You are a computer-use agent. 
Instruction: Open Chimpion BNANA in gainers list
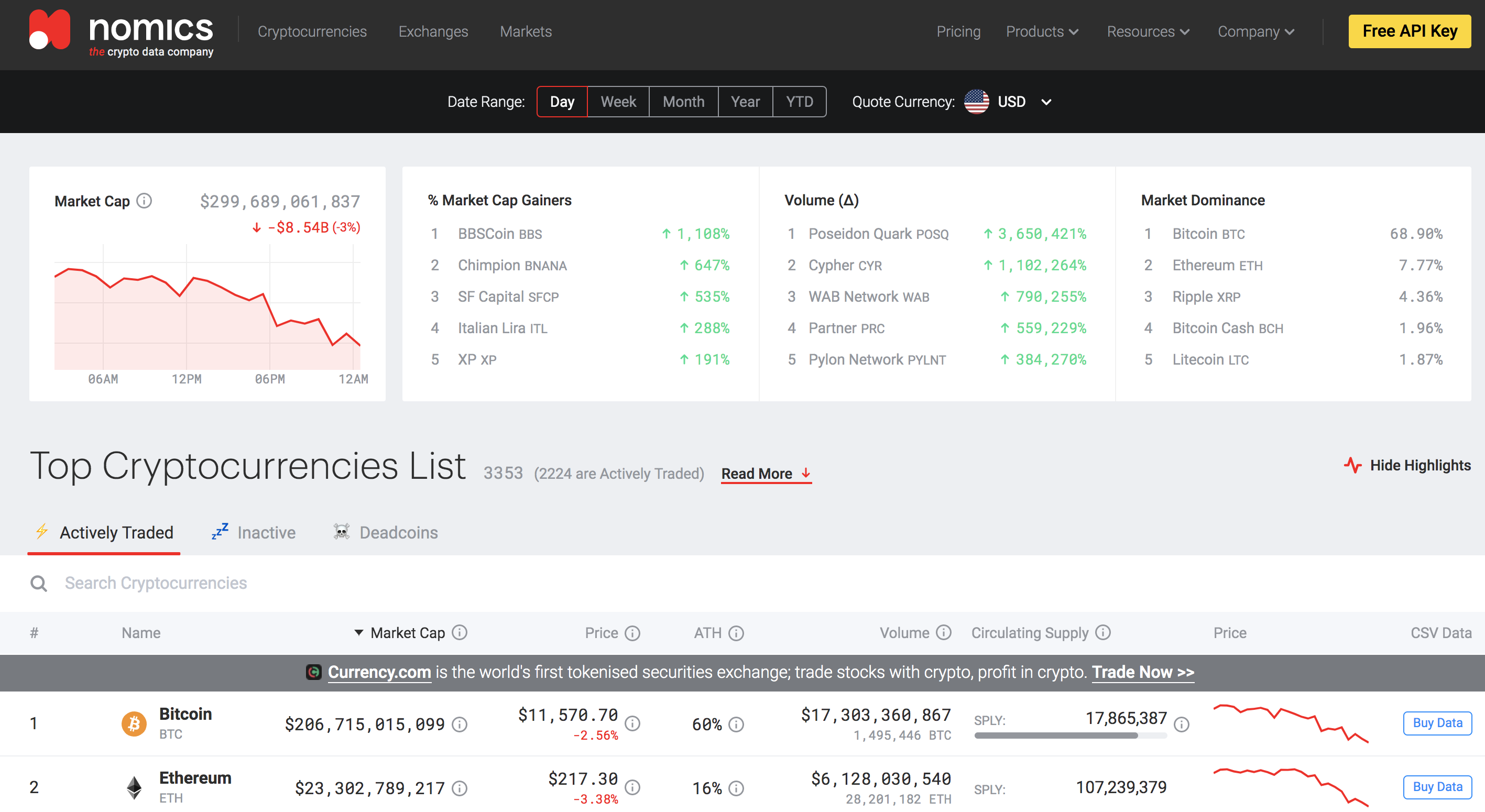tap(512, 265)
